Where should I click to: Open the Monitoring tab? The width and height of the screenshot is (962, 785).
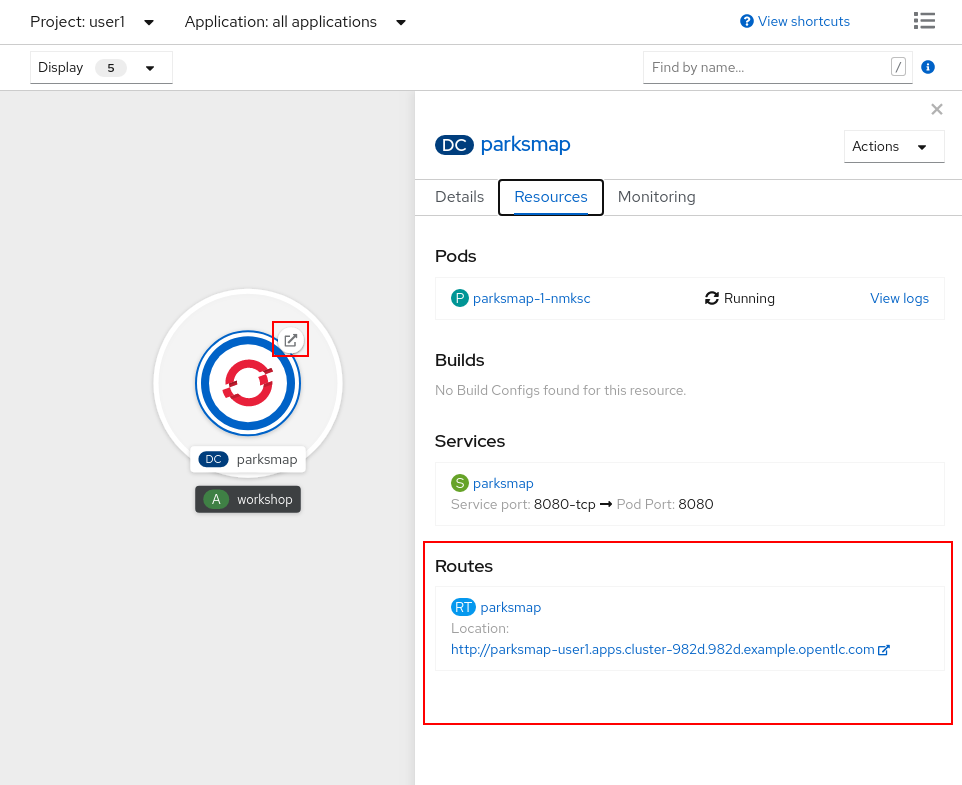click(x=656, y=197)
